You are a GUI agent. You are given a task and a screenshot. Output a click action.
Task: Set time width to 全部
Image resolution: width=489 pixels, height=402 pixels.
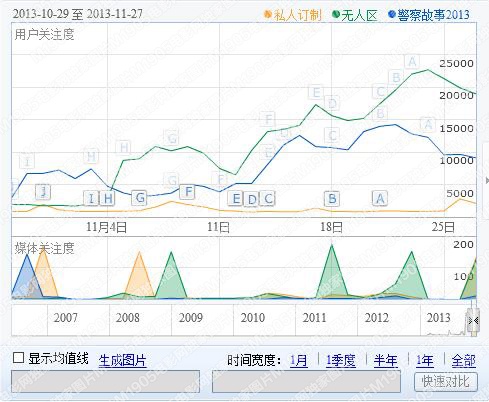463,360
